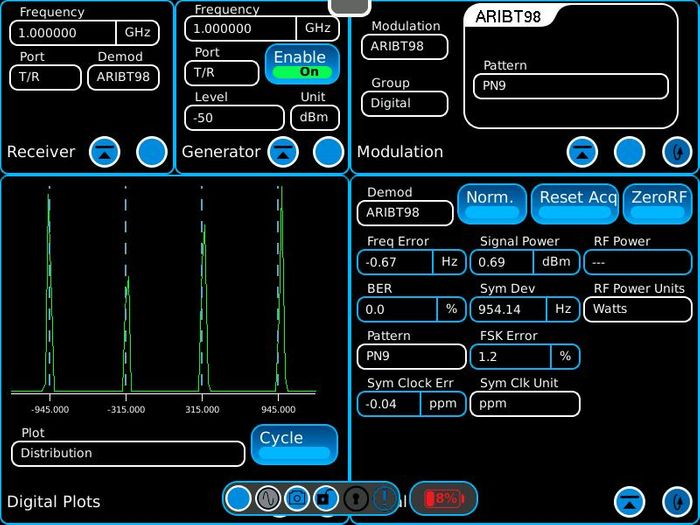Click the Generator Level field showing -50
700x525 pixels.
(234, 118)
